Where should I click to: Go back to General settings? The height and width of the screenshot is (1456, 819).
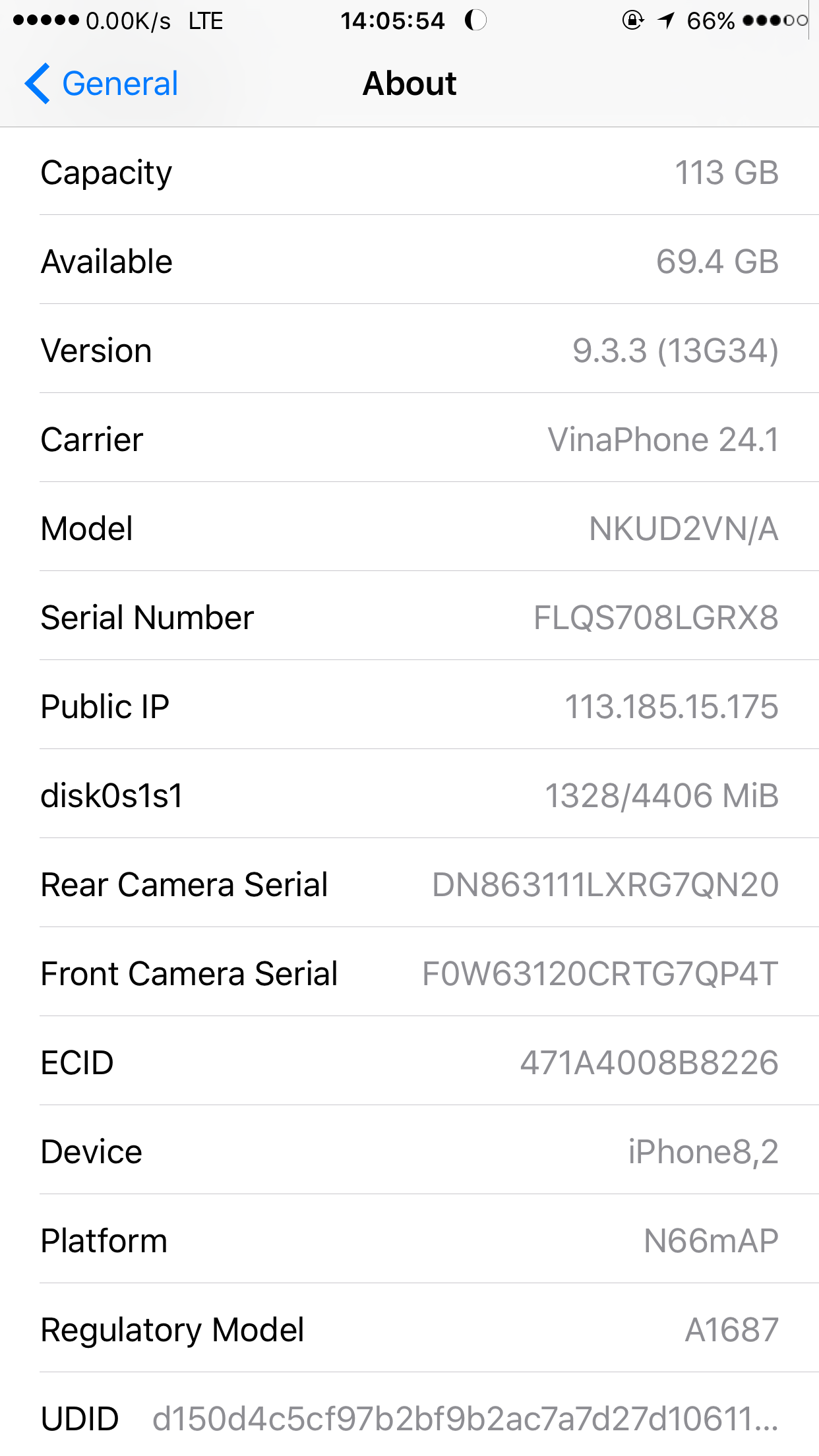pos(102,84)
